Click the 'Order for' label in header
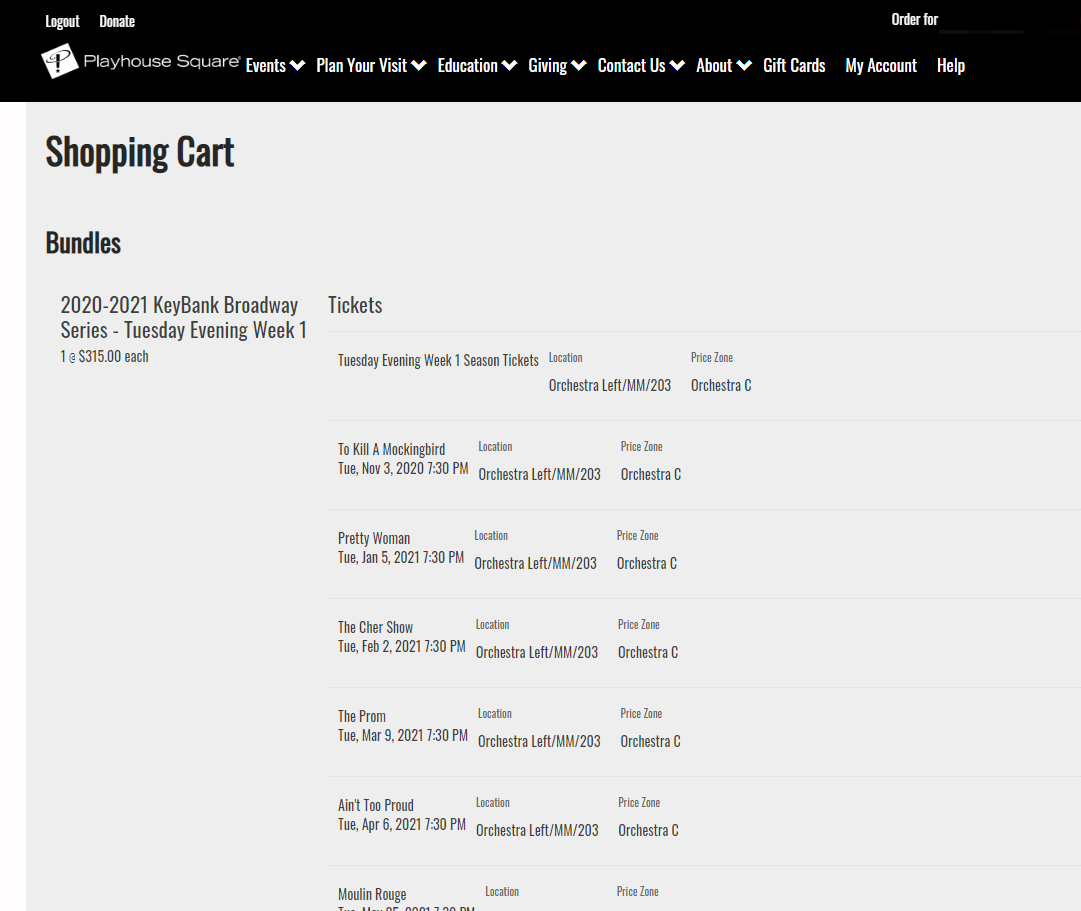Viewport: 1081px width, 911px height. (915, 19)
